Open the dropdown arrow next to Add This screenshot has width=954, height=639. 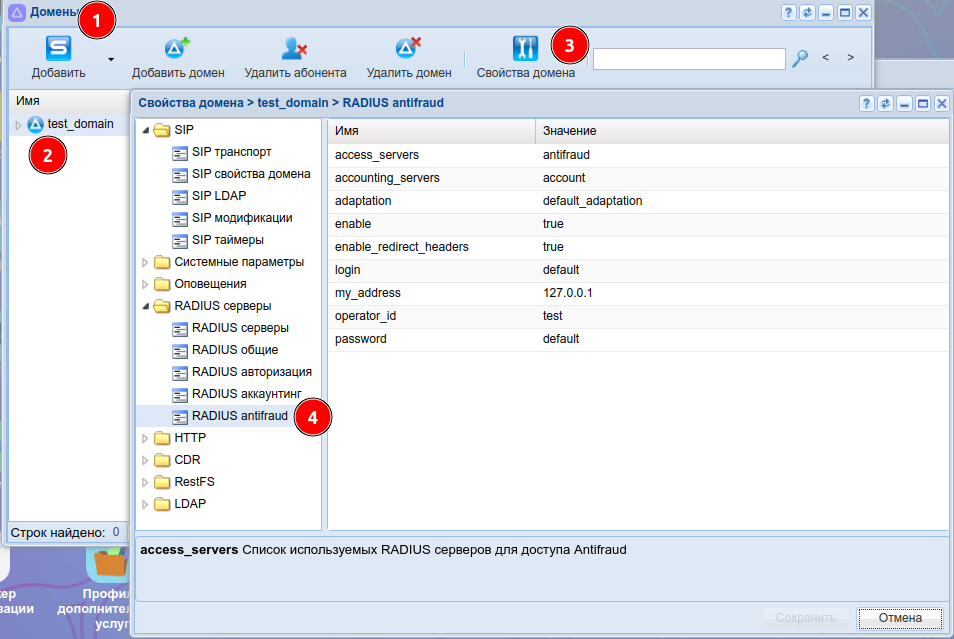click(x=111, y=59)
